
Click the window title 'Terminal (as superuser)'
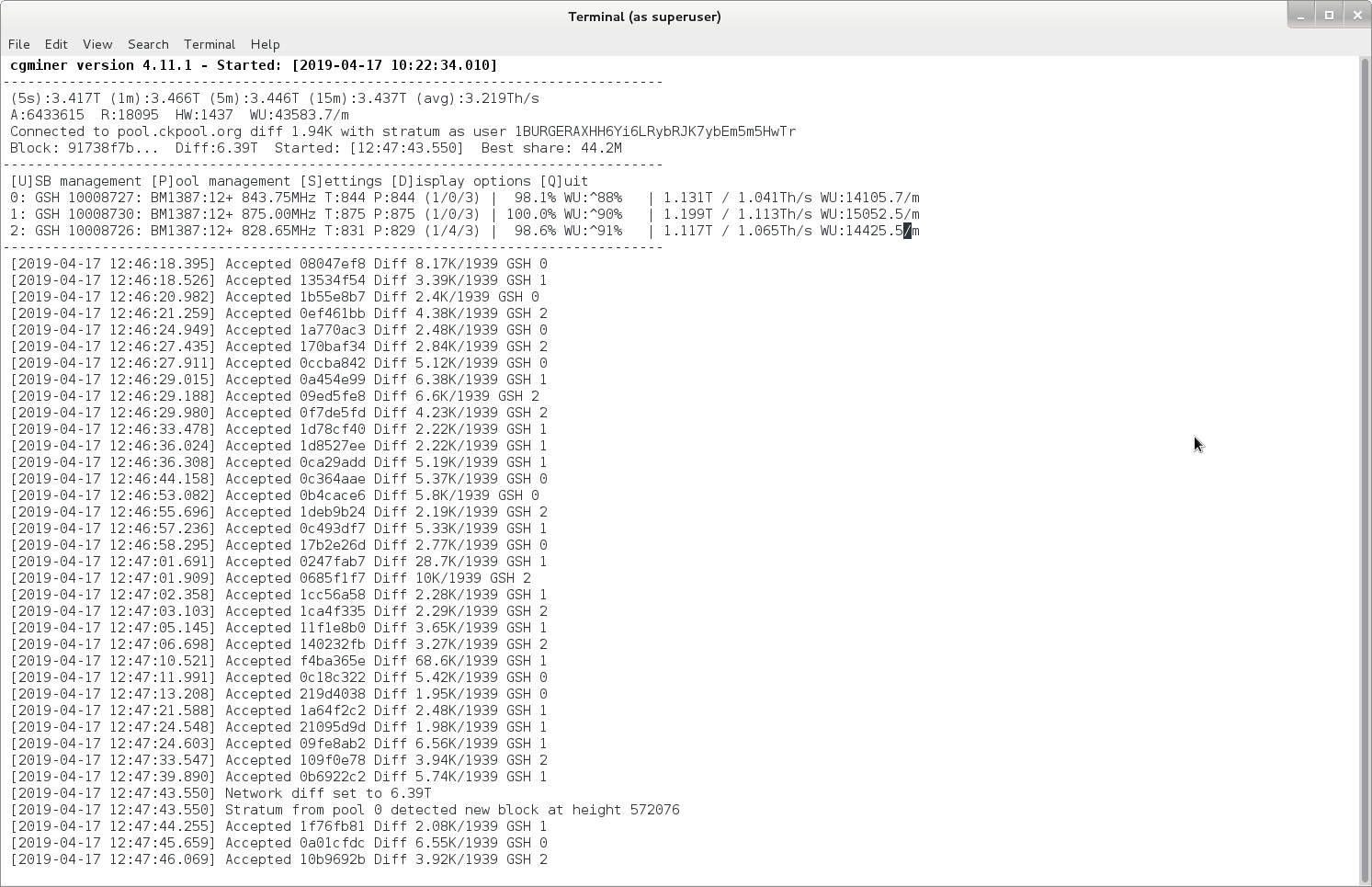coord(644,17)
